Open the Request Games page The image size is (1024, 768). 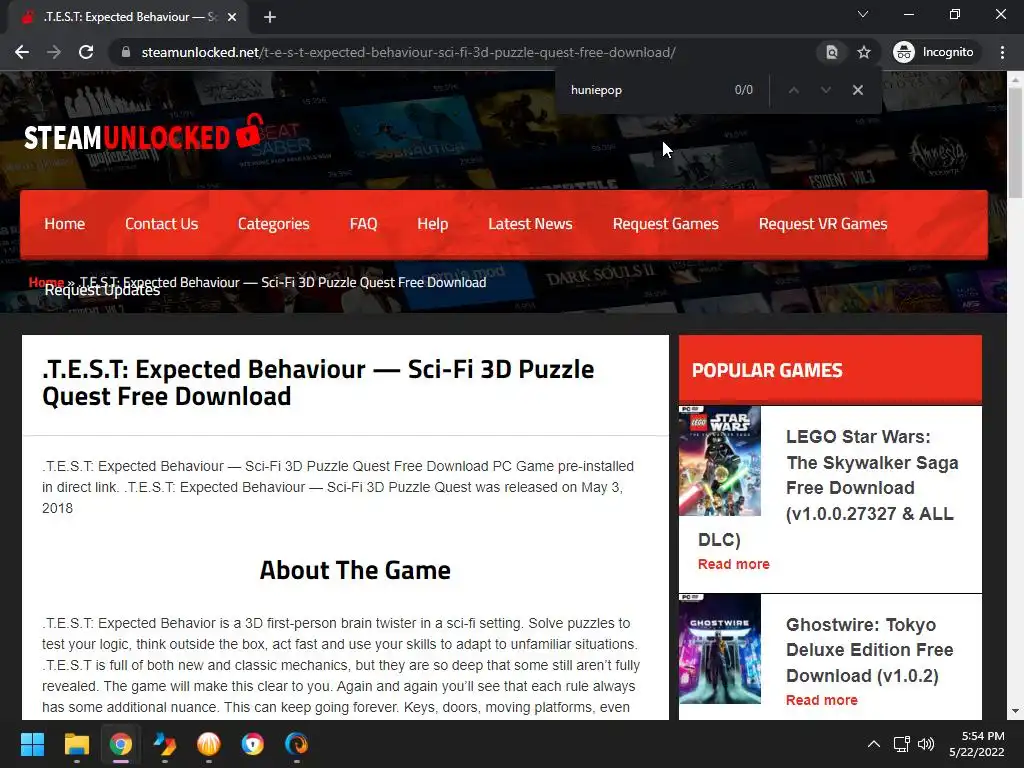(665, 224)
